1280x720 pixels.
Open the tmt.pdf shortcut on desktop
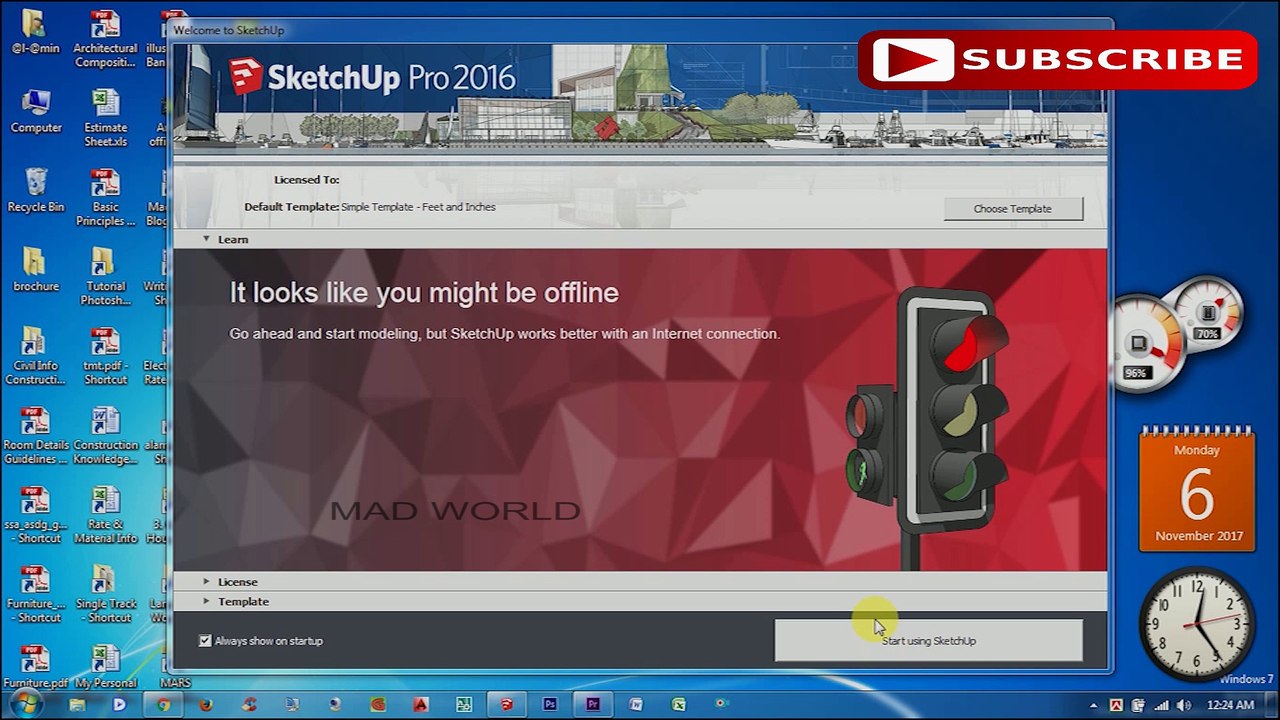105,356
